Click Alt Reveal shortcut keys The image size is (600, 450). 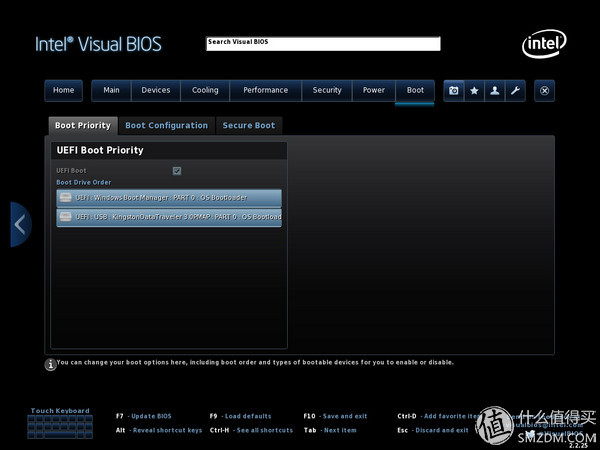coord(159,430)
